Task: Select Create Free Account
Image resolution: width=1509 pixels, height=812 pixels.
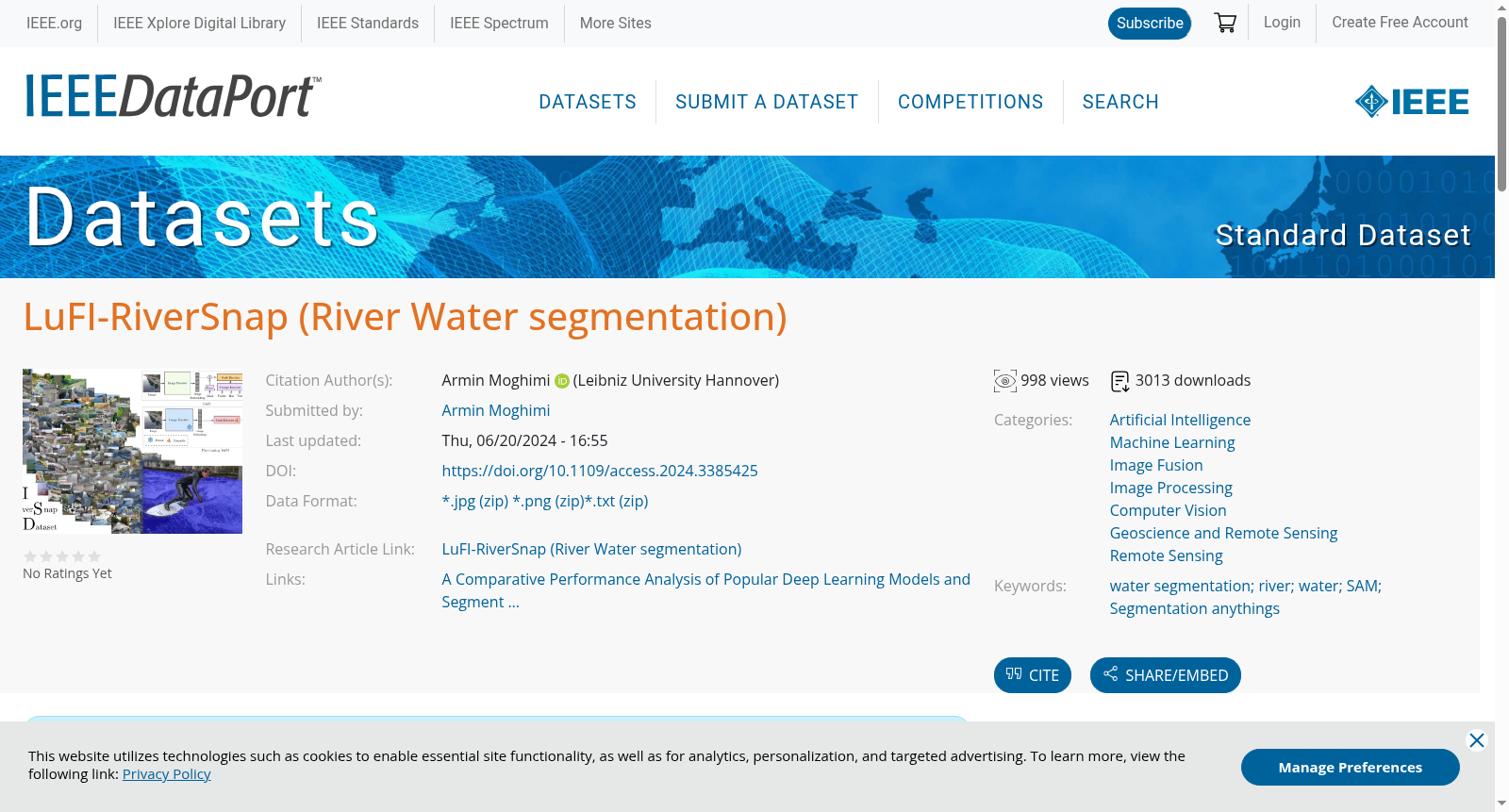Action: pos(1400,23)
